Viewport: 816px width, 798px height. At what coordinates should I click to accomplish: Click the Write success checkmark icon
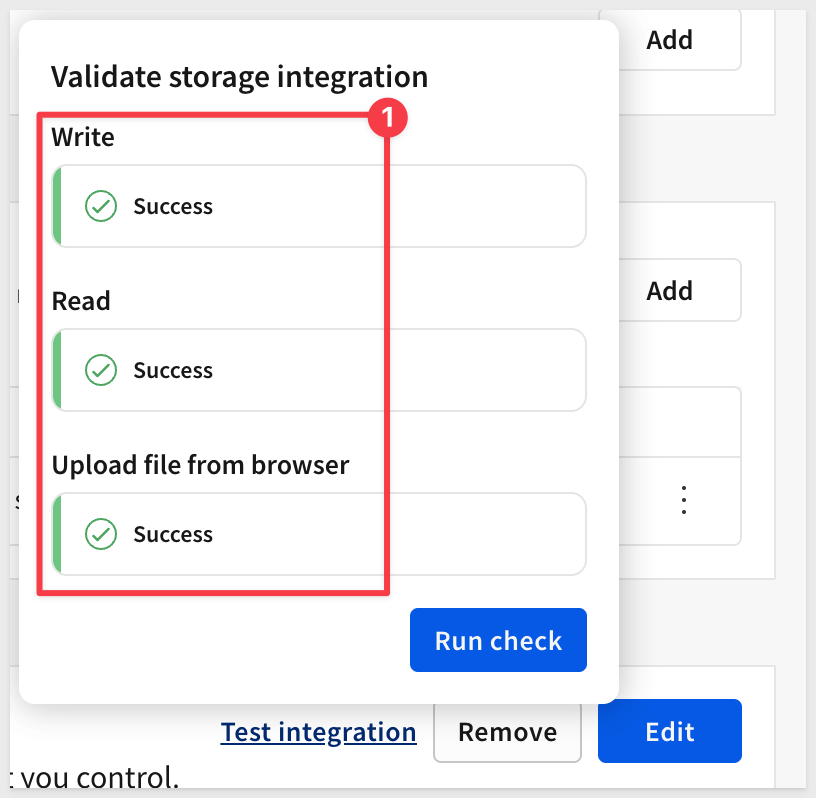click(x=100, y=207)
